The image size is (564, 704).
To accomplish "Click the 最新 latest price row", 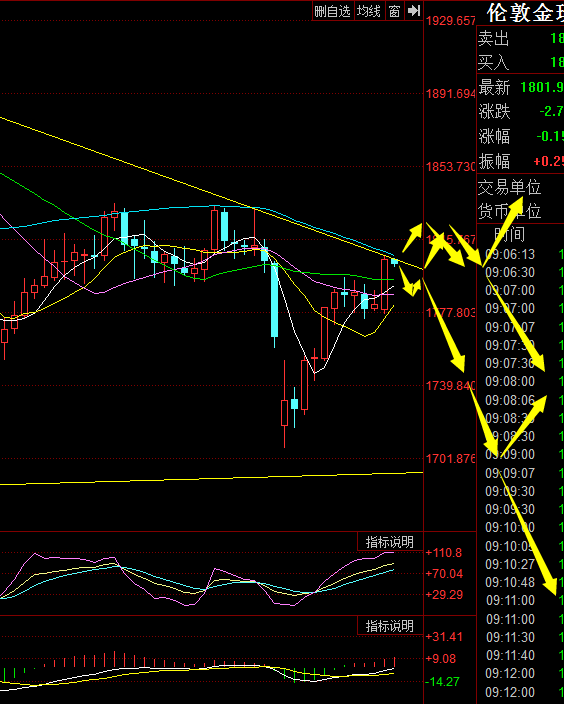I will tap(520, 87).
